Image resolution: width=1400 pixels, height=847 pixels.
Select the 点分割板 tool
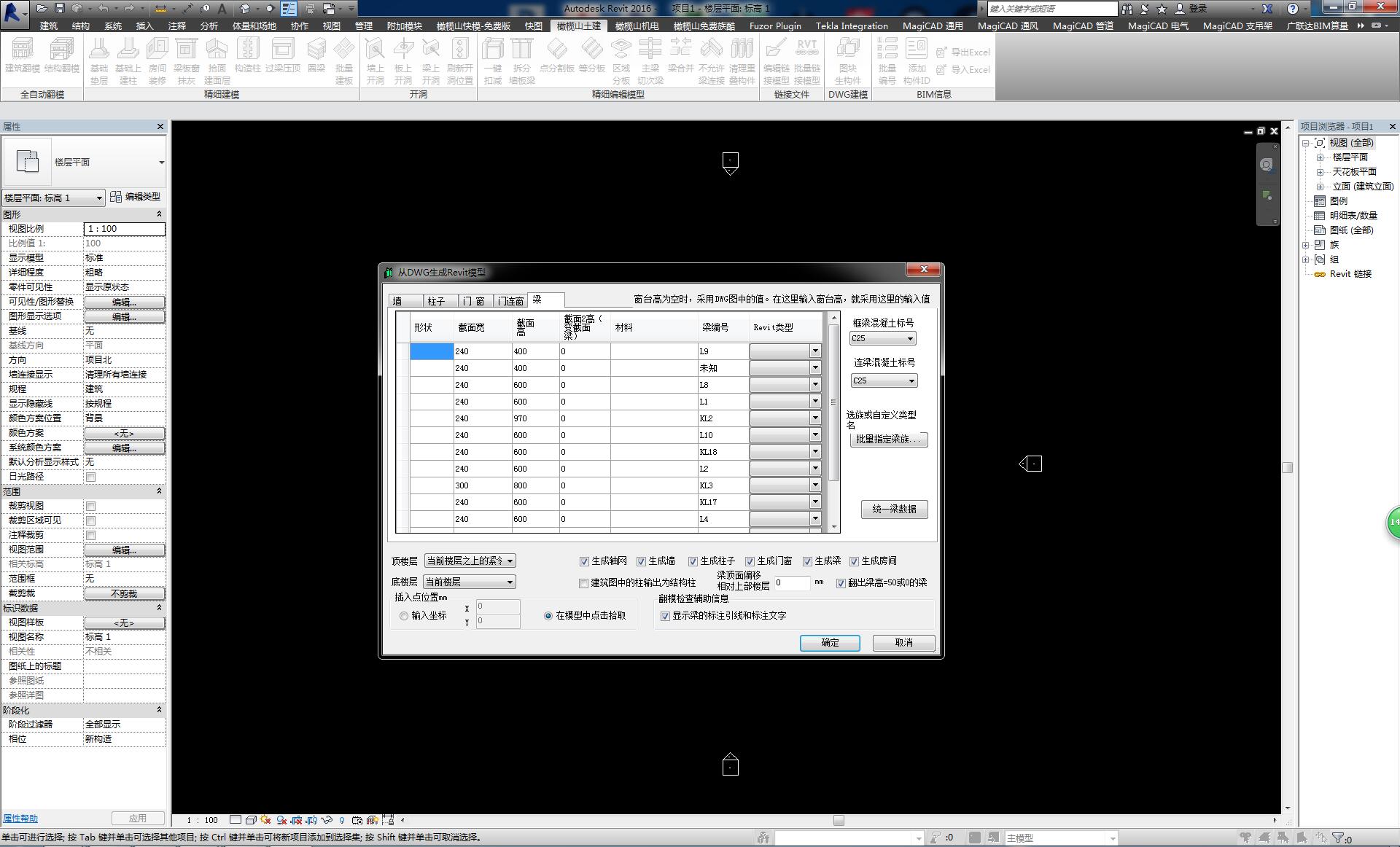557,55
